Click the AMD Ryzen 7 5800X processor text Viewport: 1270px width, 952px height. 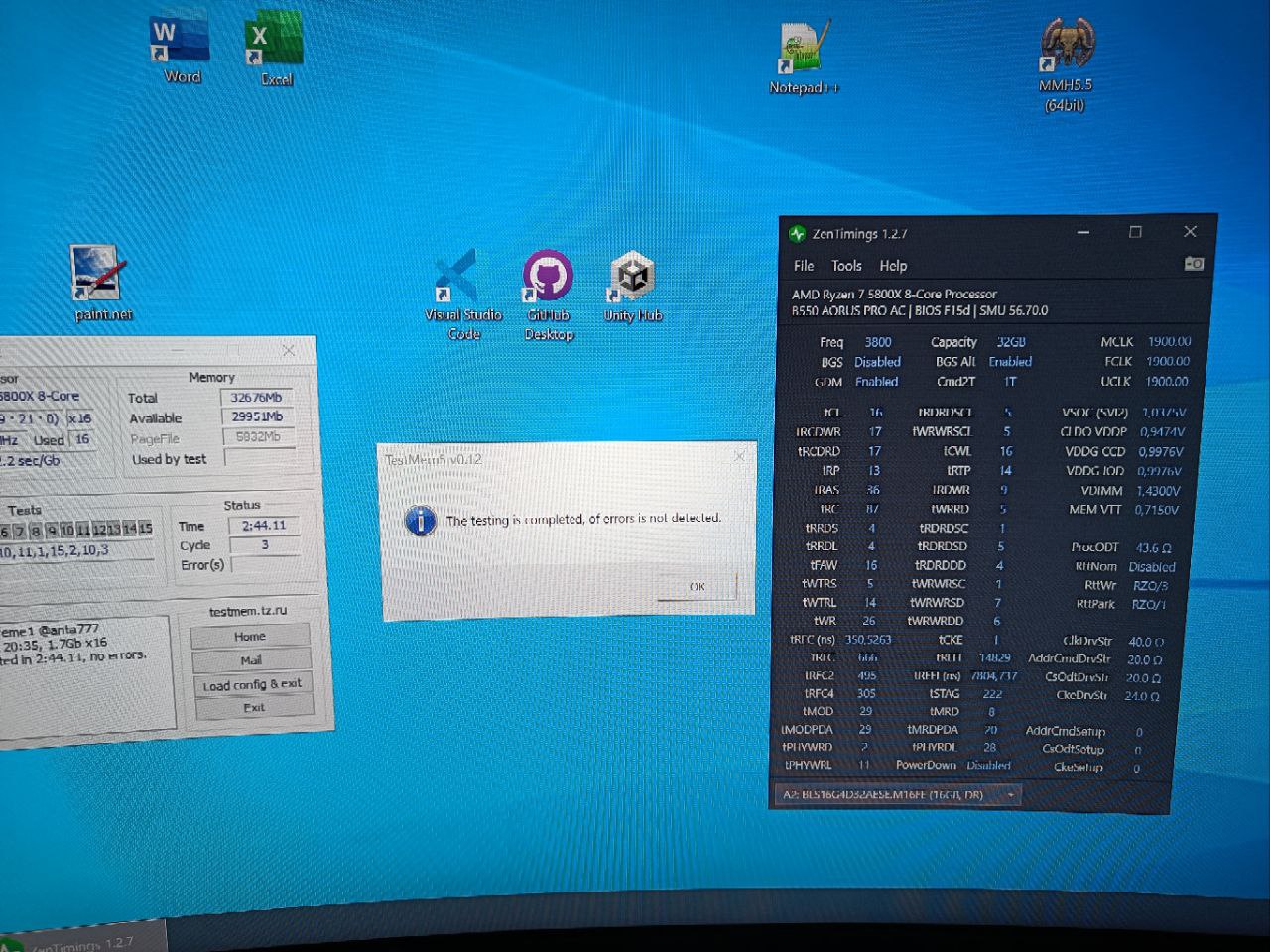tap(894, 294)
